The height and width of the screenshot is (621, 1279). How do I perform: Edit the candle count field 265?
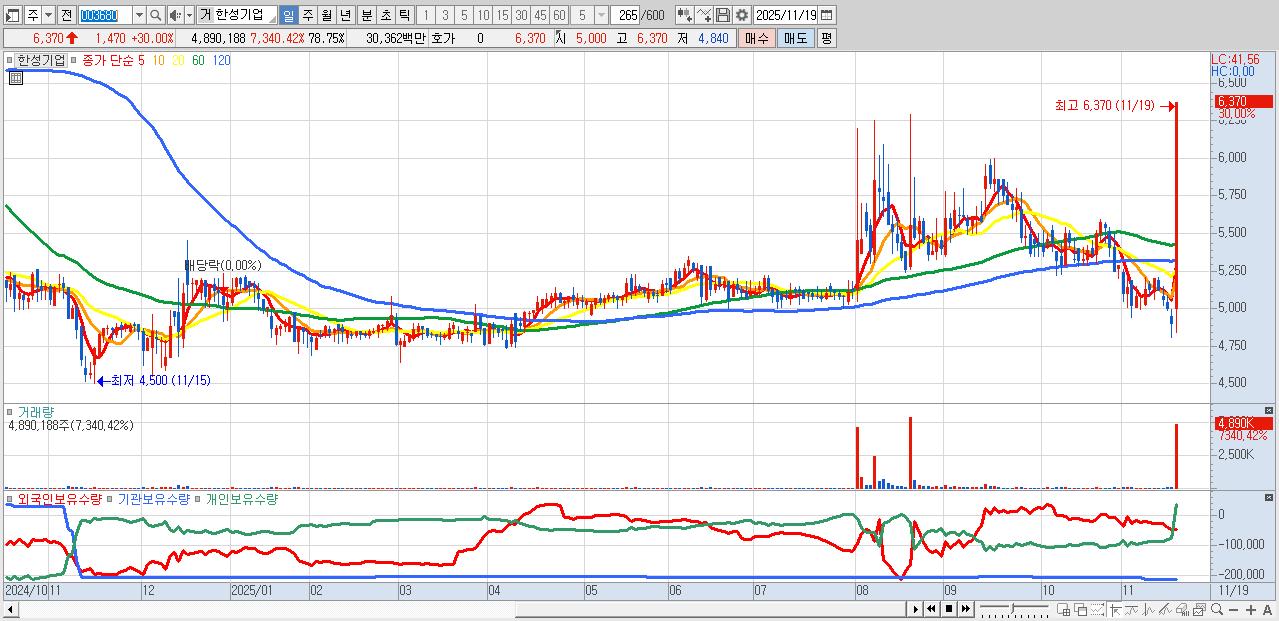tap(625, 15)
